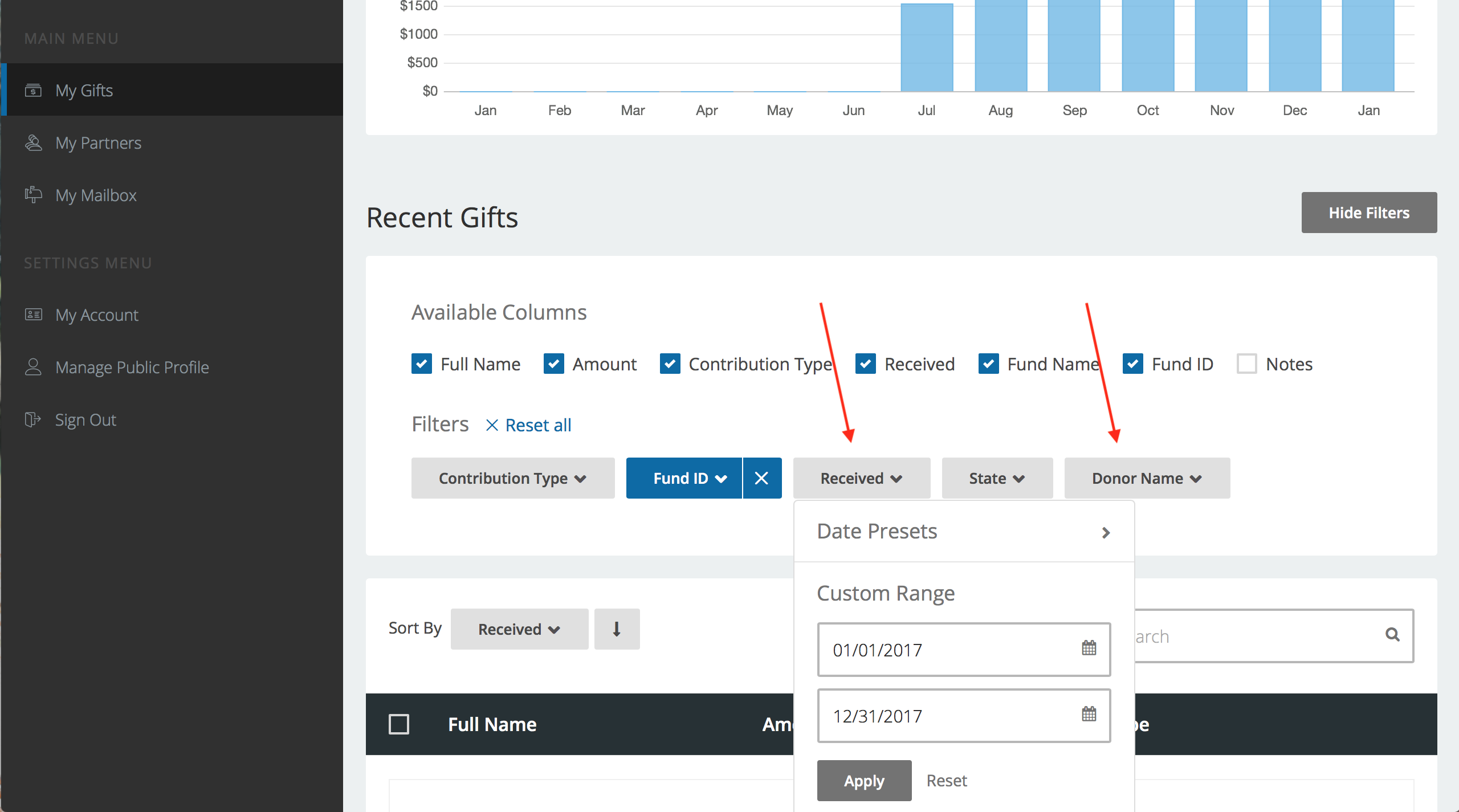This screenshot has width=1459, height=812.
Task: Open Manage Public Profile menu item
Action: coord(132,368)
